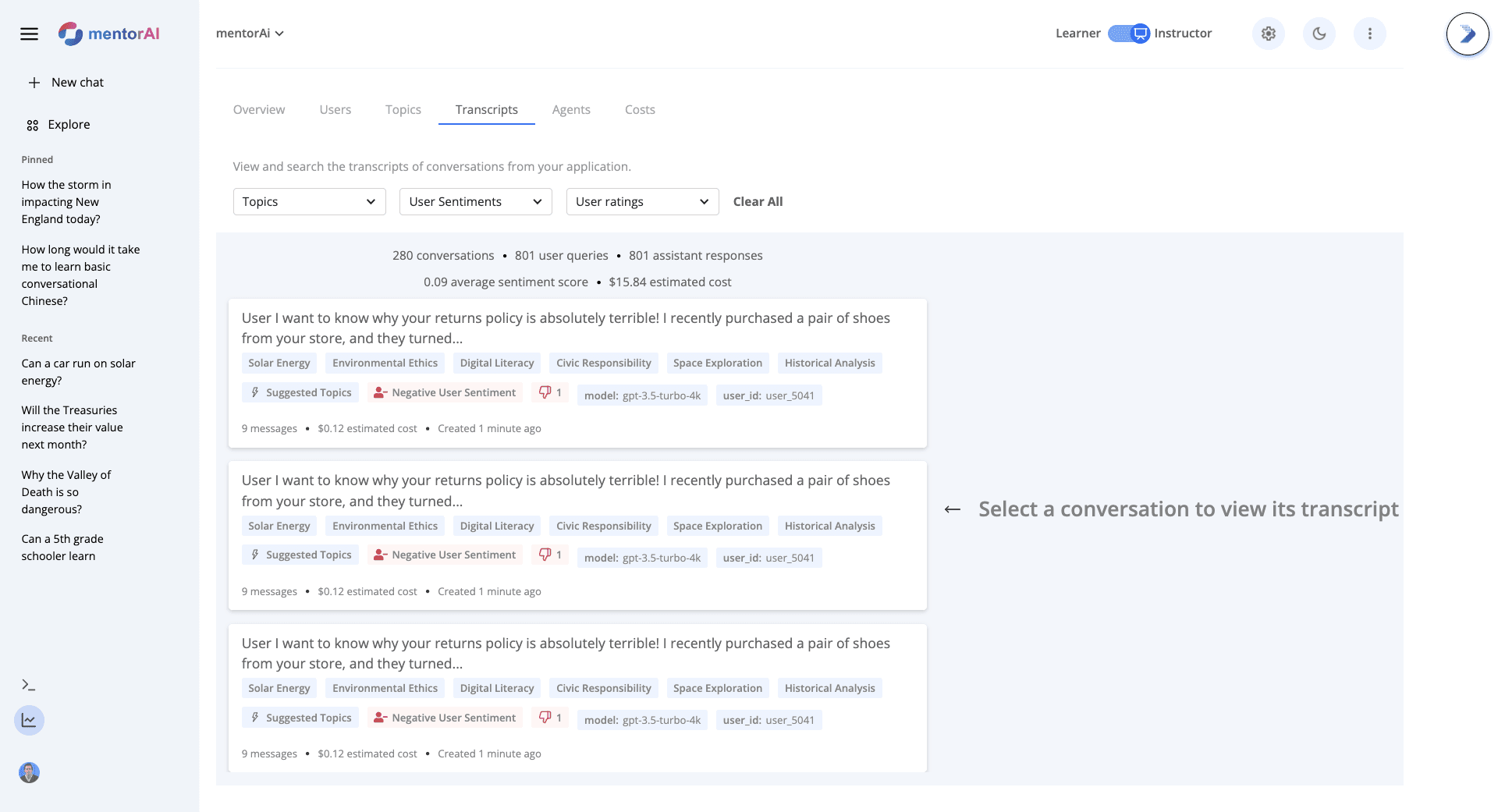Open the three-dot overflow menu
The image size is (1498, 812).
point(1369,34)
